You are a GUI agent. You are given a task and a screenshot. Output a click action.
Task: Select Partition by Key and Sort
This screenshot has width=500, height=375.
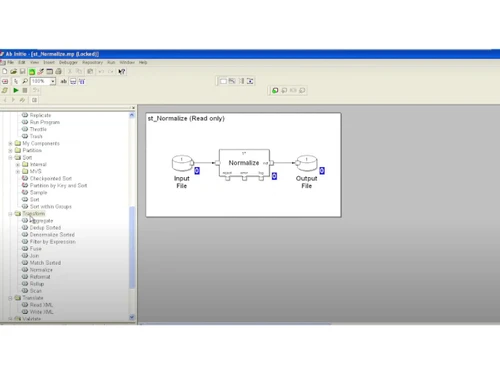click(x=58, y=185)
